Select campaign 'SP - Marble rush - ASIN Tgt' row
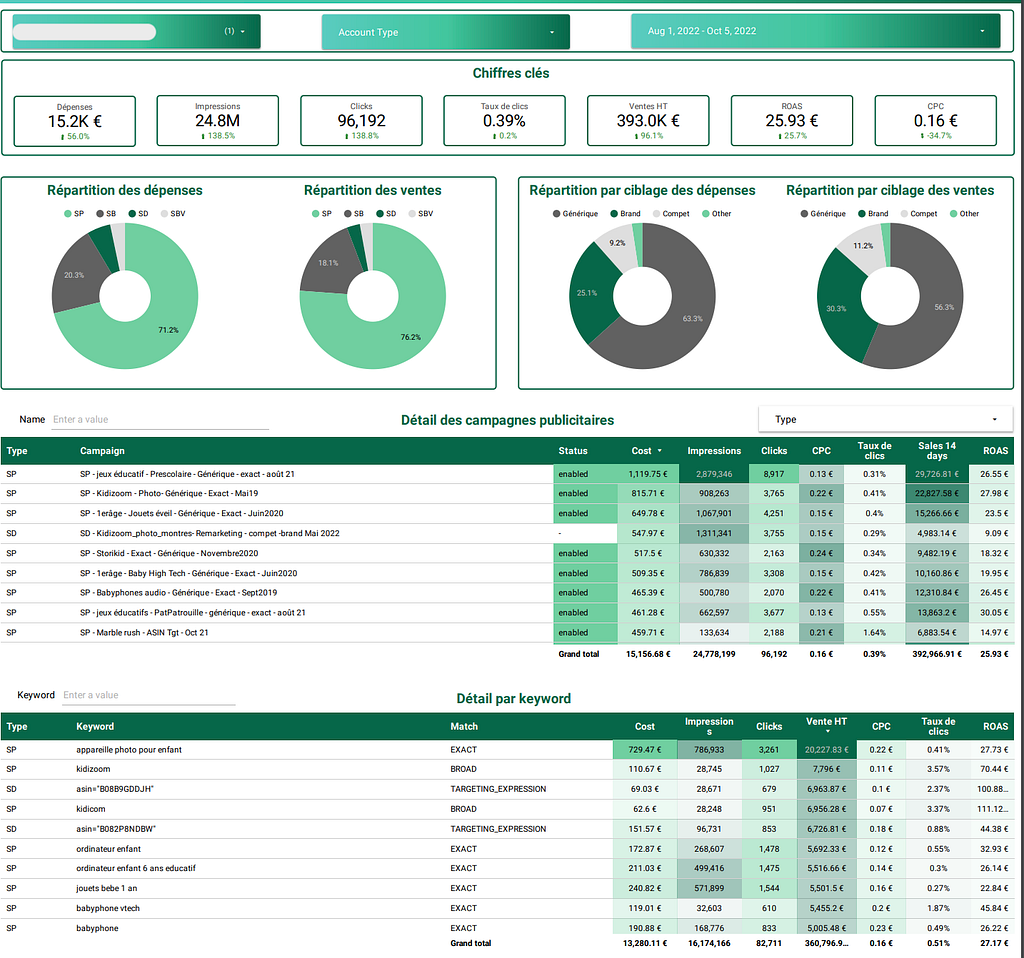This screenshot has height=958, width=1024. (x=506, y=633)
